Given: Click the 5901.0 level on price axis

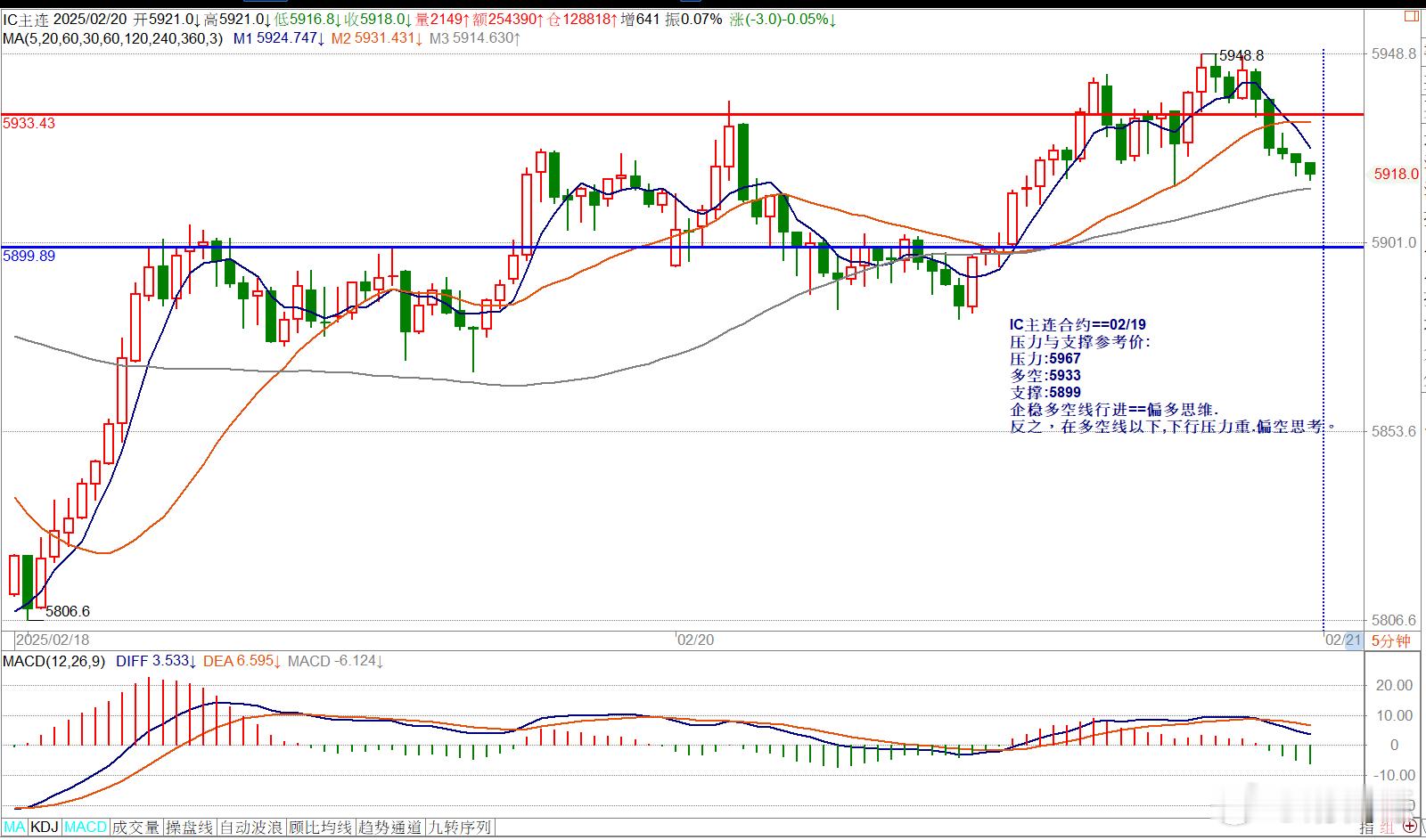Looking at the screenshot, I should 1394,242.
